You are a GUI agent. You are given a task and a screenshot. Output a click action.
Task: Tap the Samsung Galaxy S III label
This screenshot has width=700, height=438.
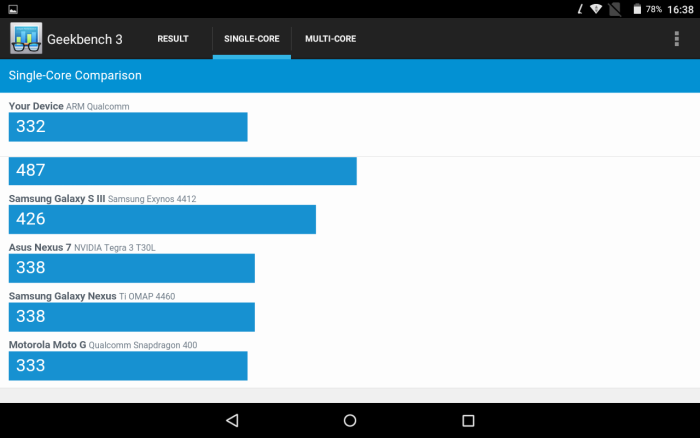102,199
